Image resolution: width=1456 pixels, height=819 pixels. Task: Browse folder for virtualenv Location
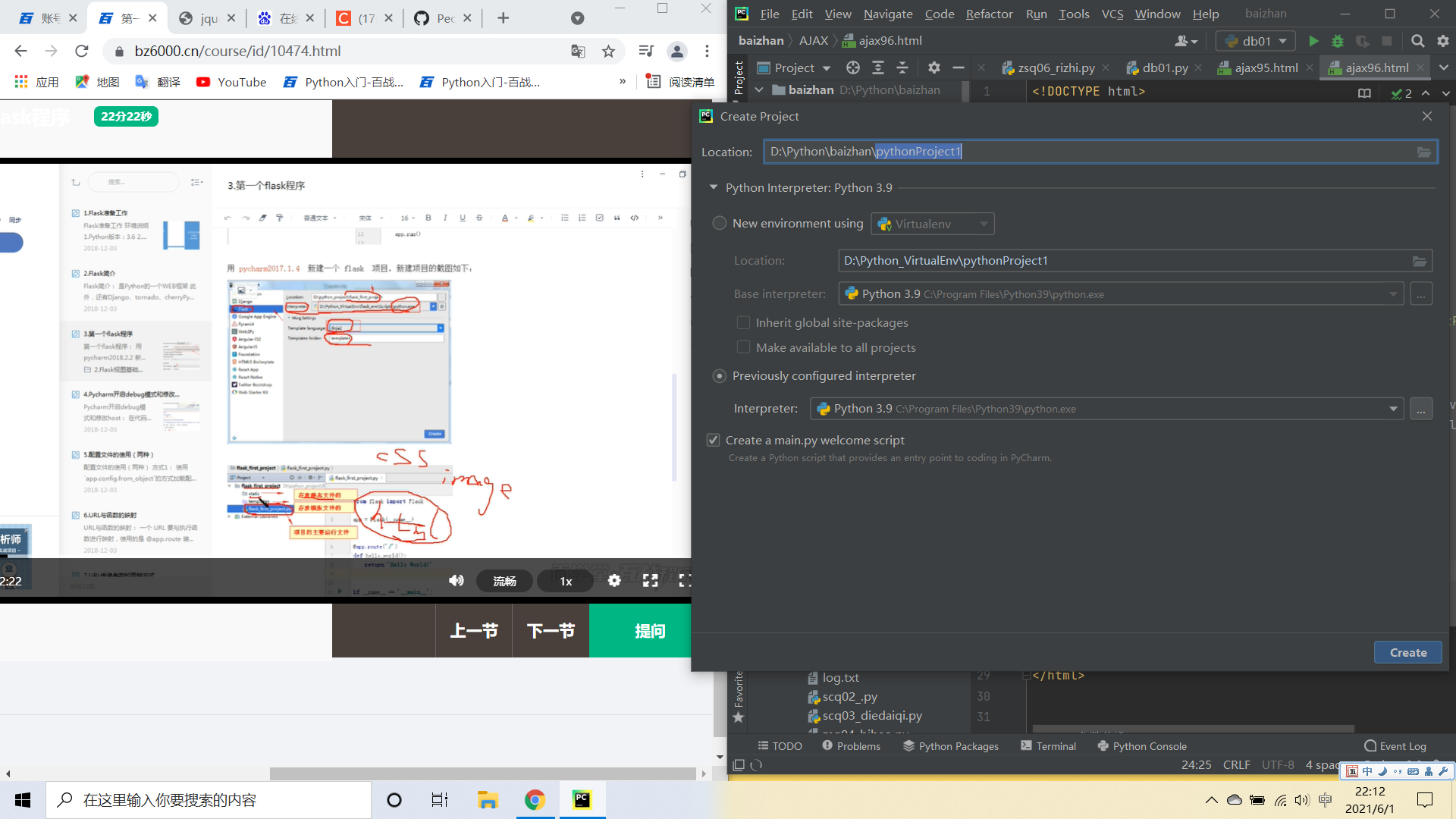[1420, 261]
